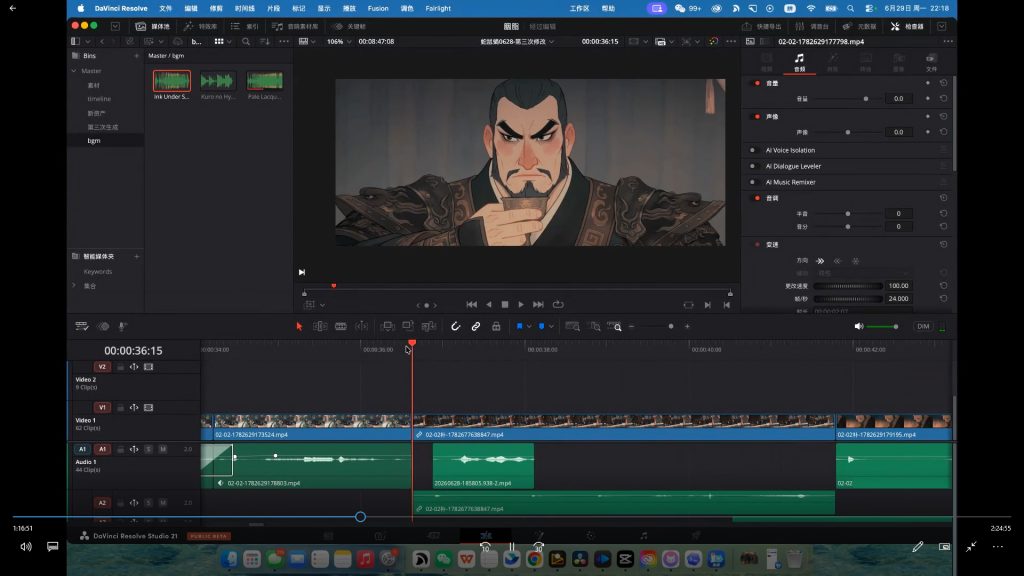
Task: Adjust the timeline zoom slider
Action: (x=671, y=327)
